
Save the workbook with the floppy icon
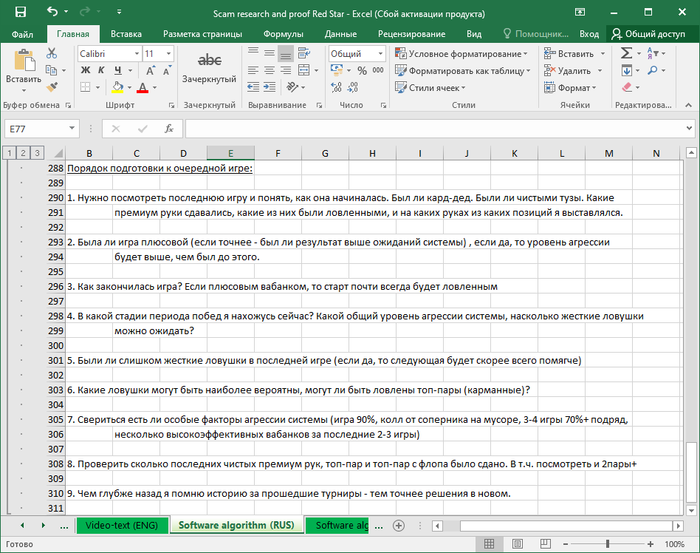tap(21, 12)
